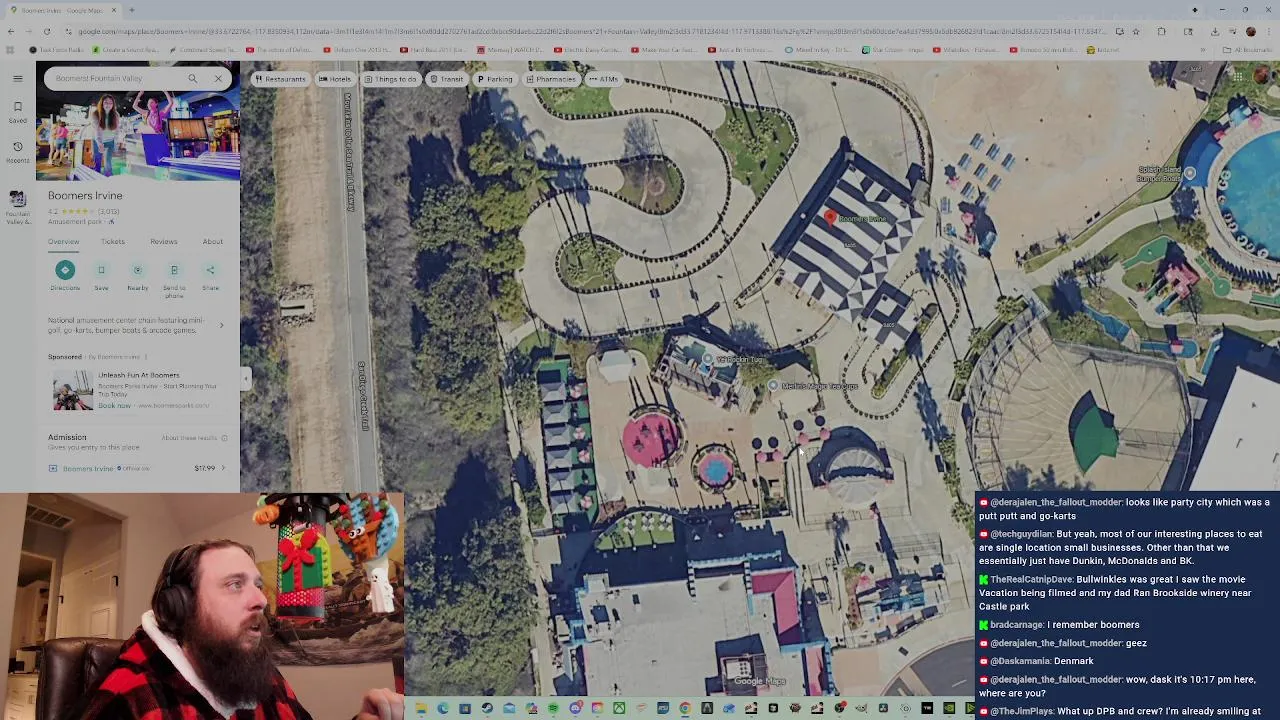Open the Unleash Fun At Boomers ad
This screenshot has width=1280, height=720.
(x=139, y=375)
